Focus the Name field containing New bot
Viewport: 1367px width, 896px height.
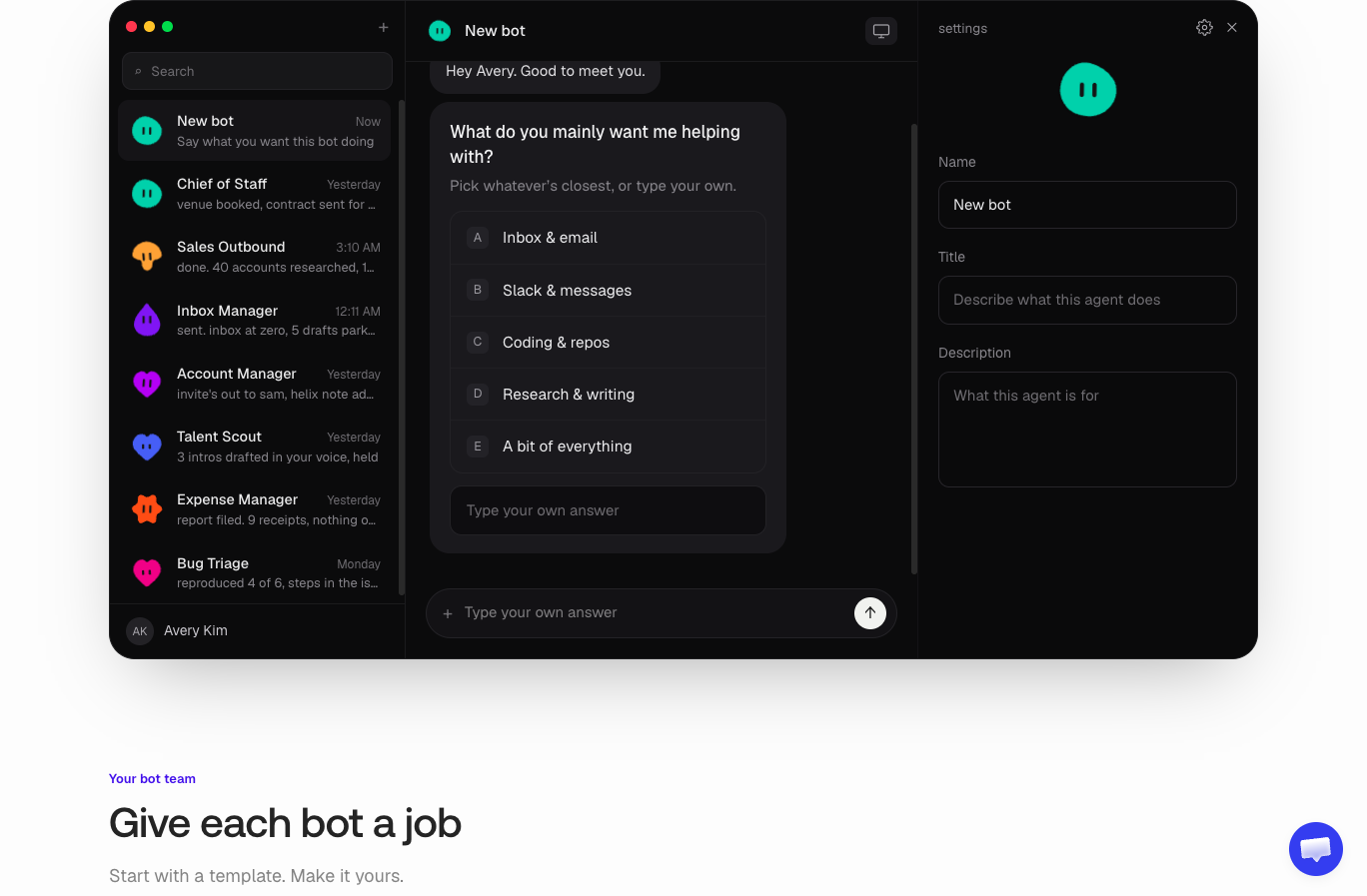point(1087,205)
